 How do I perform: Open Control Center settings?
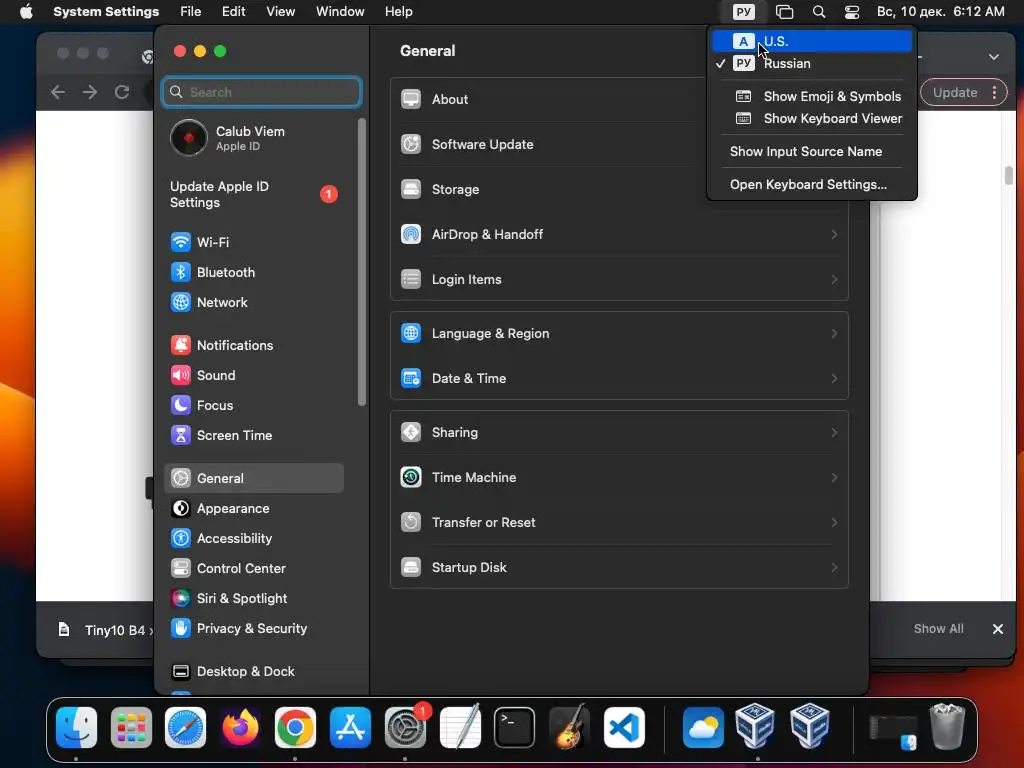228,569
